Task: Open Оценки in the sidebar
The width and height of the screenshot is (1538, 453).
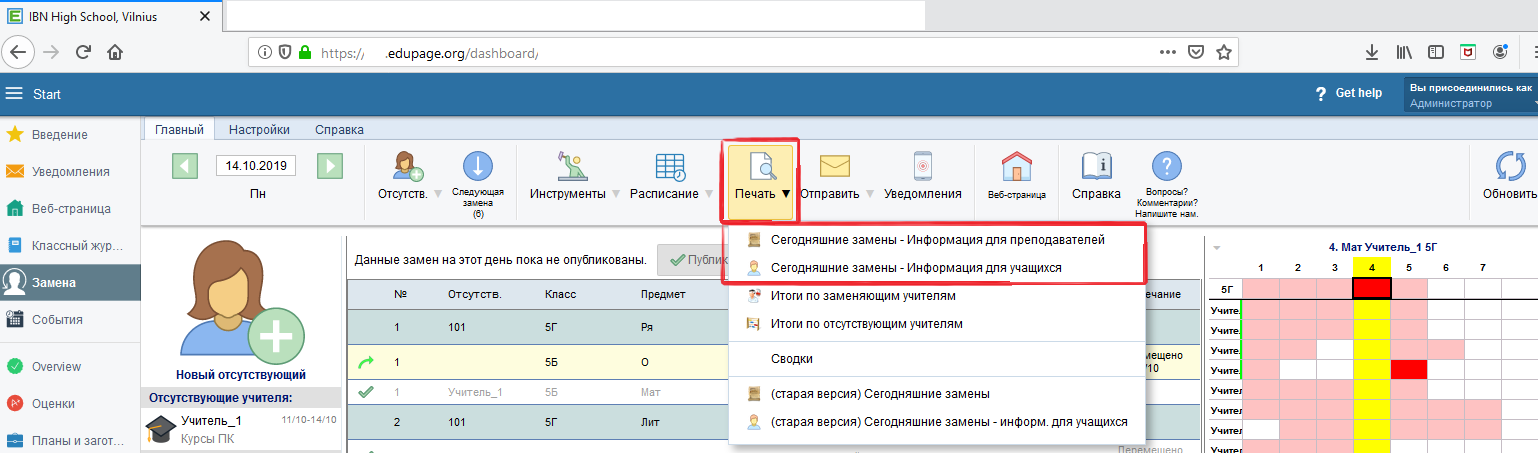Action: (70, 404)
